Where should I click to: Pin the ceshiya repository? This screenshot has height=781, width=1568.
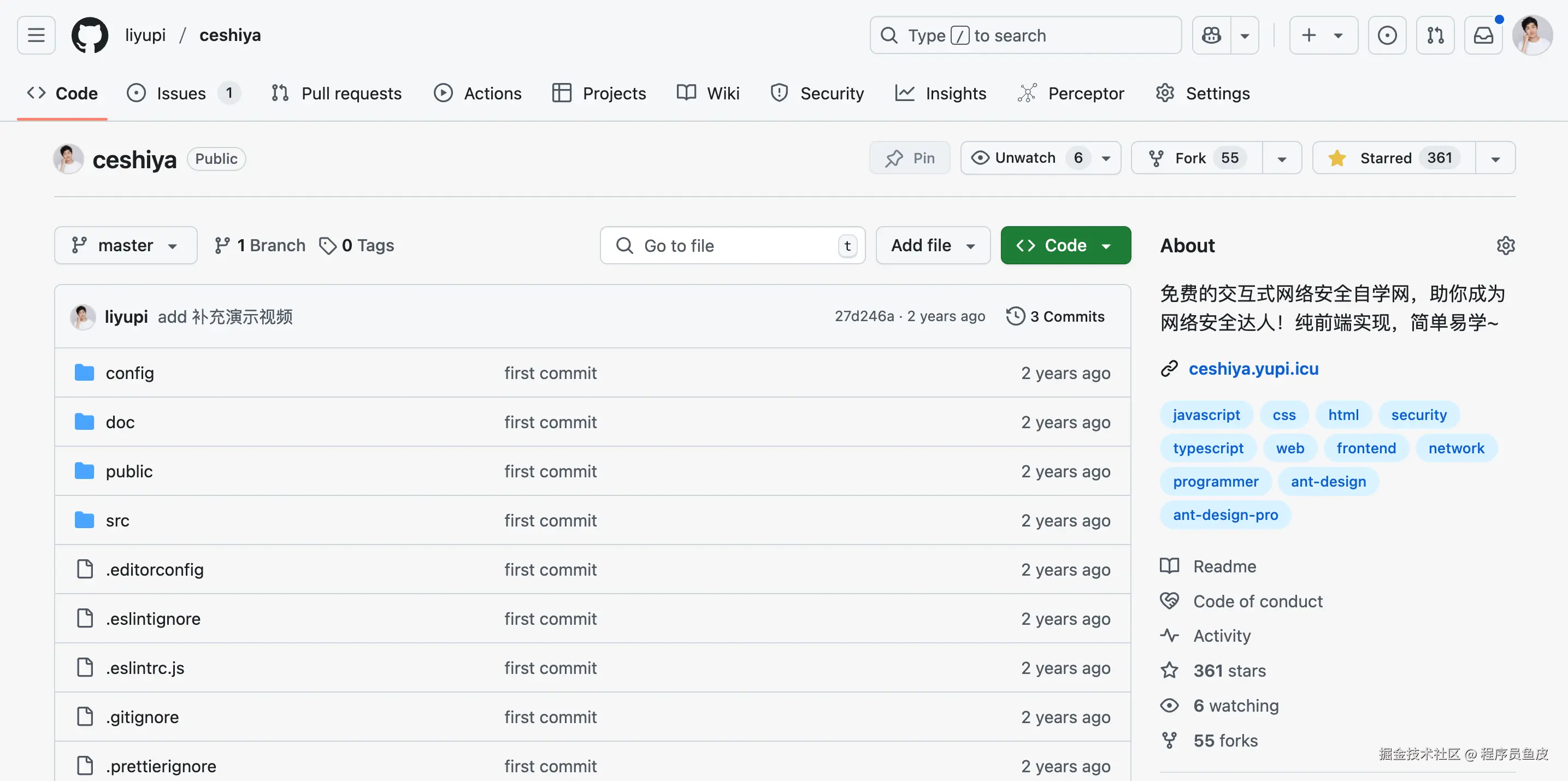(x=910, y=158)
